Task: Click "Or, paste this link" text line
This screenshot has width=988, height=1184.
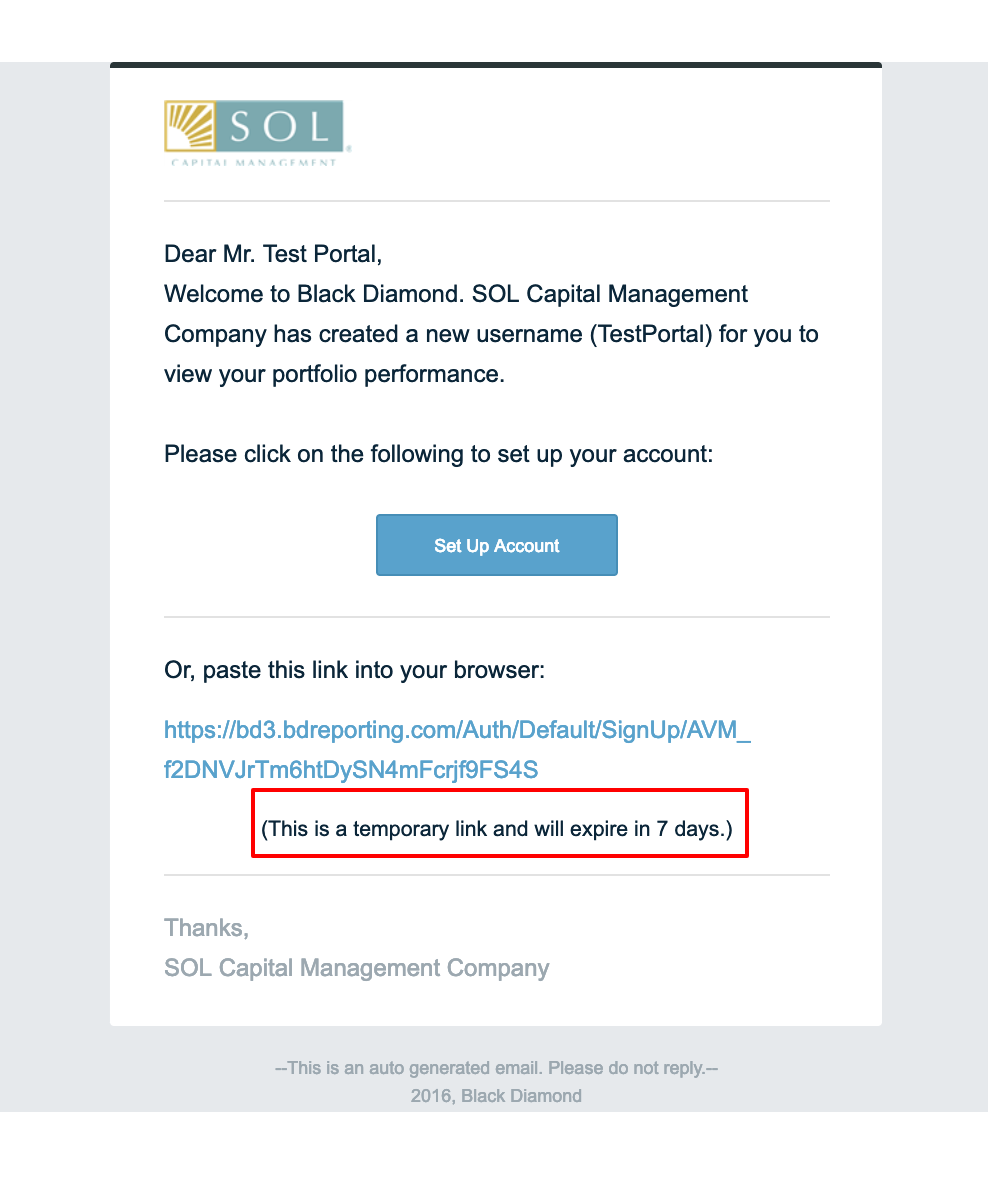Action: (x=354, y=670)
